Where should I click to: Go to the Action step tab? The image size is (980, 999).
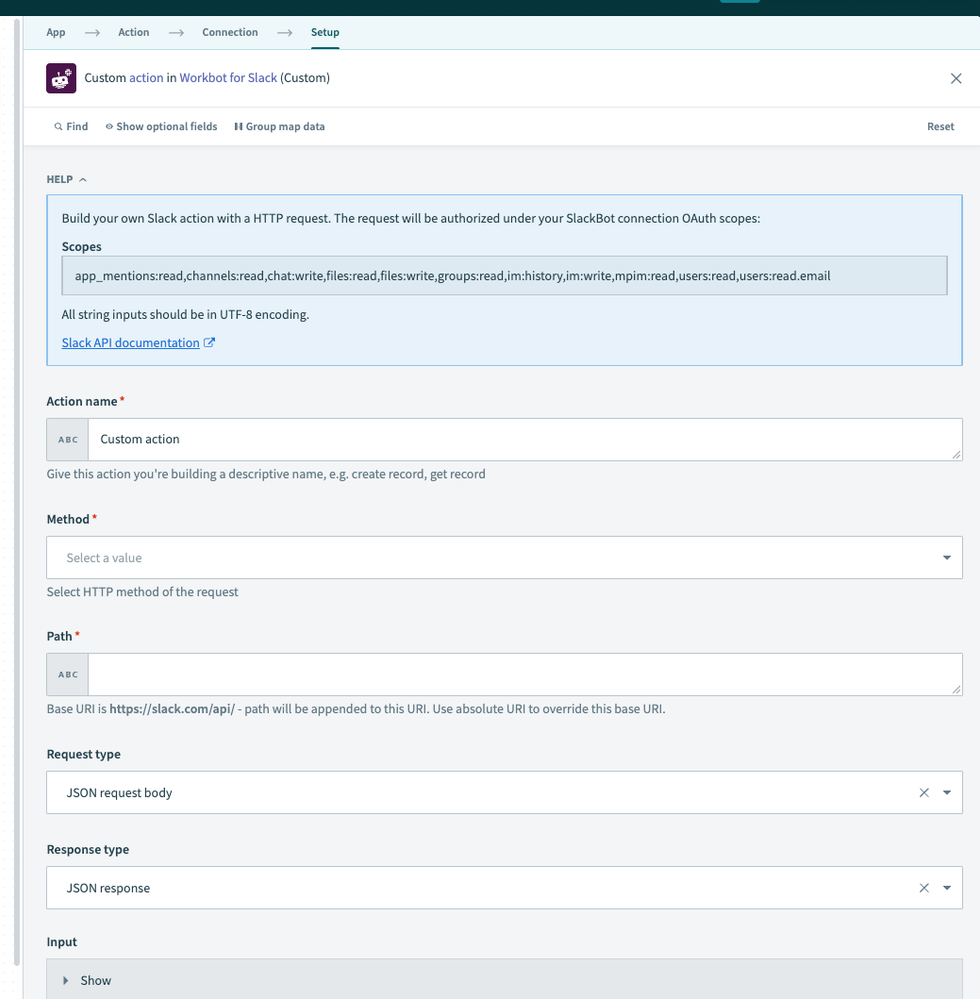[133, 32]
